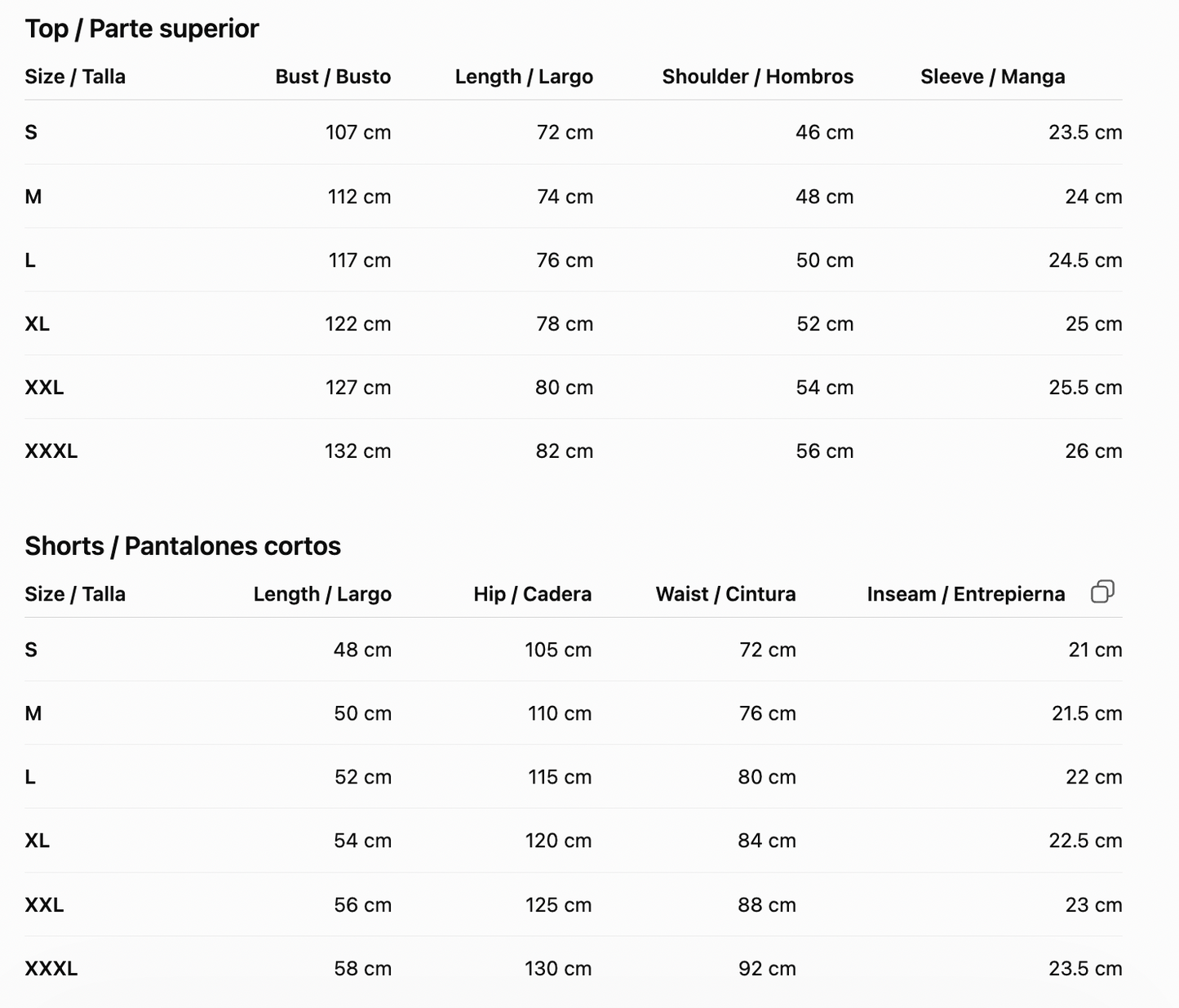Click the 76 cm waist value for shorts M

768,713
